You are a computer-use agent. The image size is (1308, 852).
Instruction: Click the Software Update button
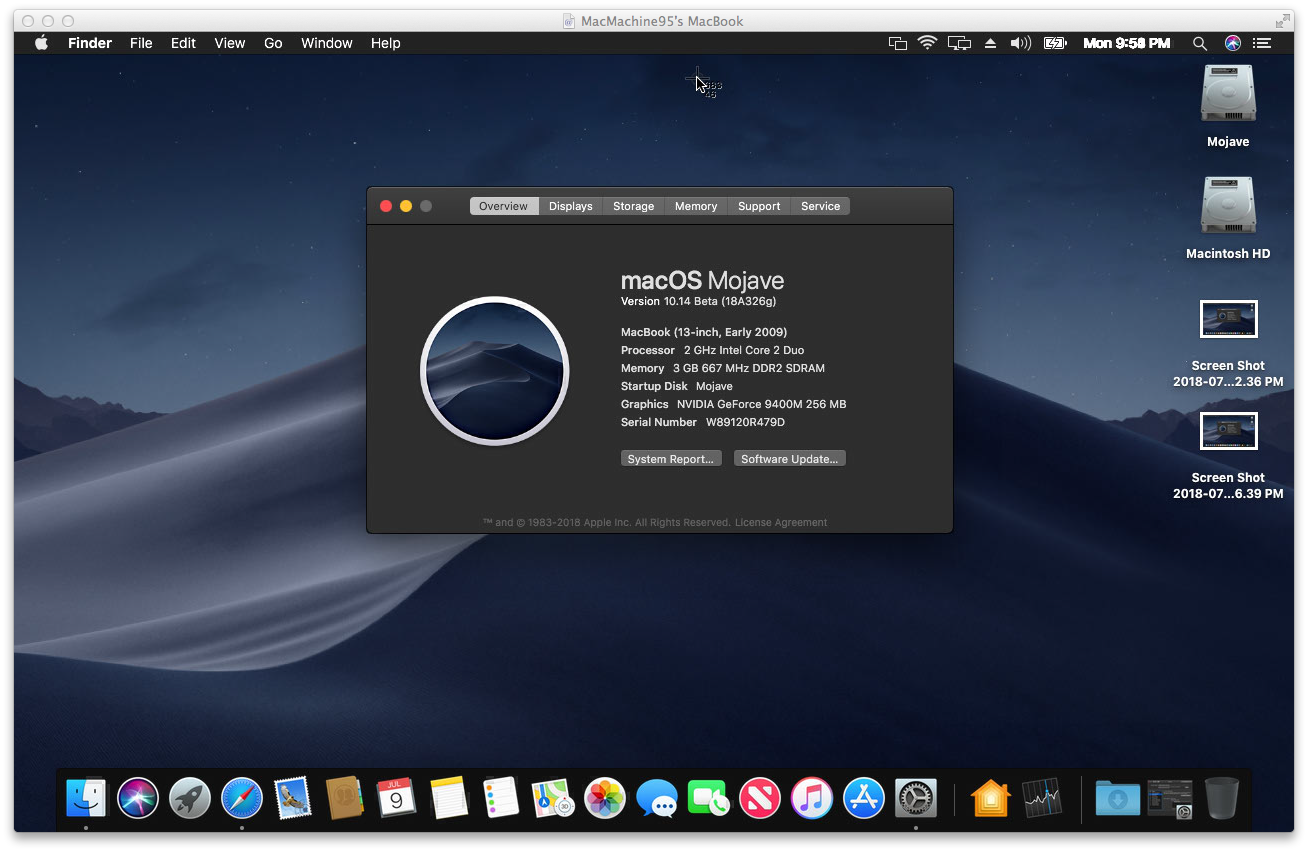(790, 459)
